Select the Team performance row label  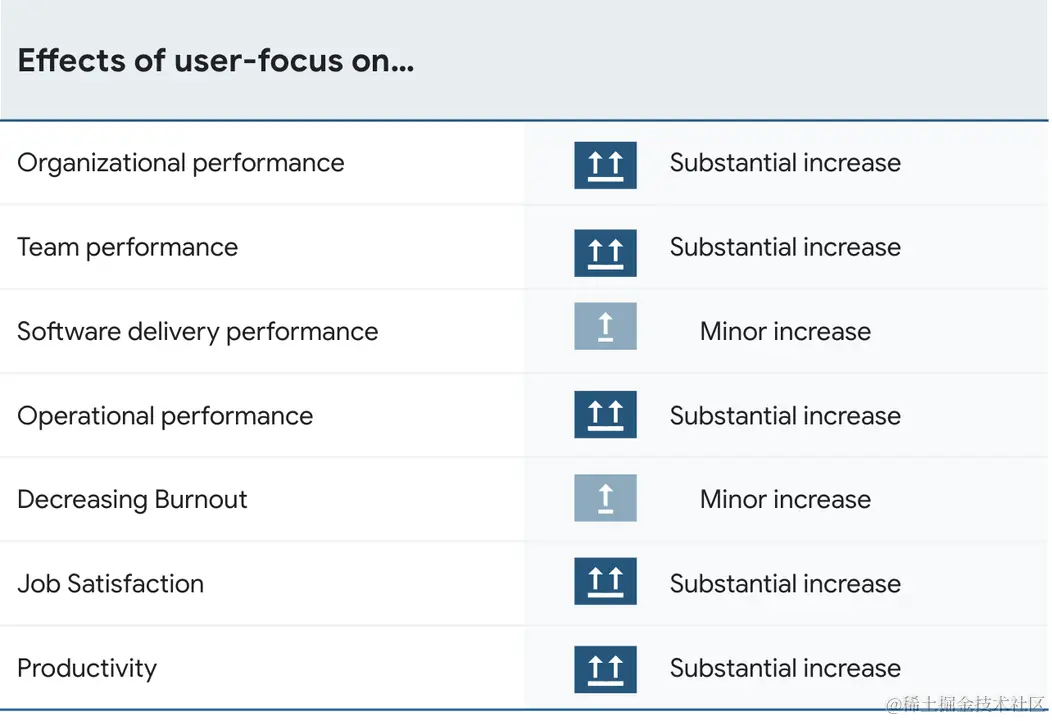pyautogui.click(x=128, y=247)
